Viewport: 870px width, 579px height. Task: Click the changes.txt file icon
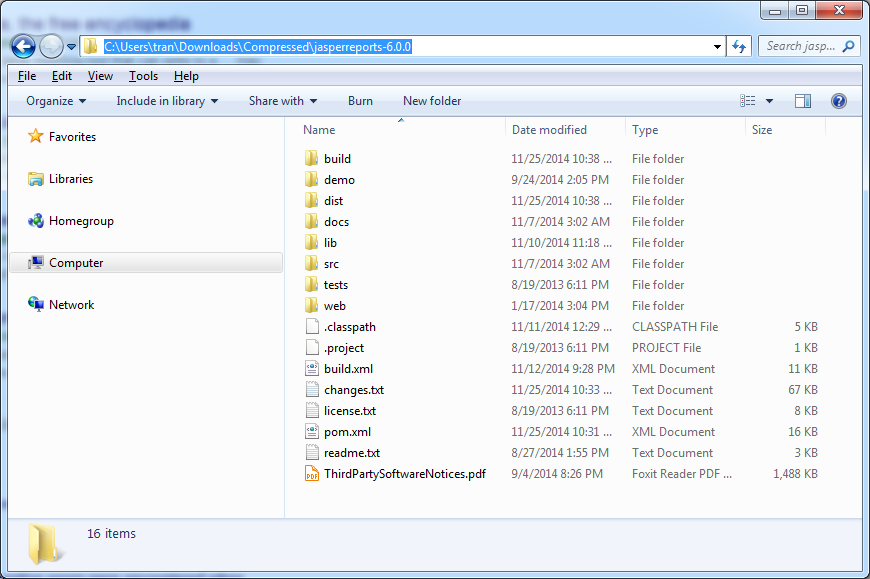pyautogui.click(x=312, y=390)
